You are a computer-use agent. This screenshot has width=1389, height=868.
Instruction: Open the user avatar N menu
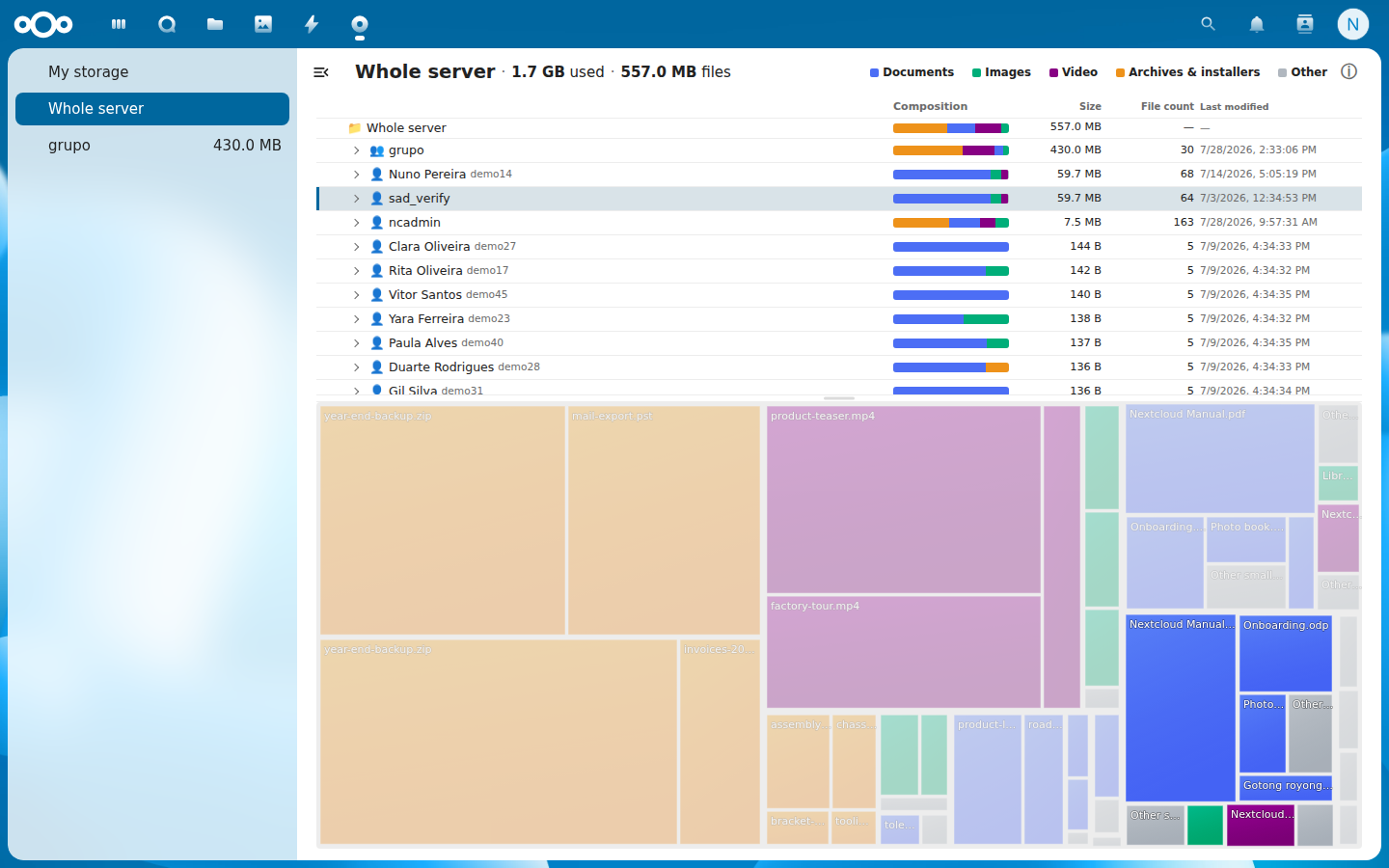pyautogui.click(x=1353, y=24)
